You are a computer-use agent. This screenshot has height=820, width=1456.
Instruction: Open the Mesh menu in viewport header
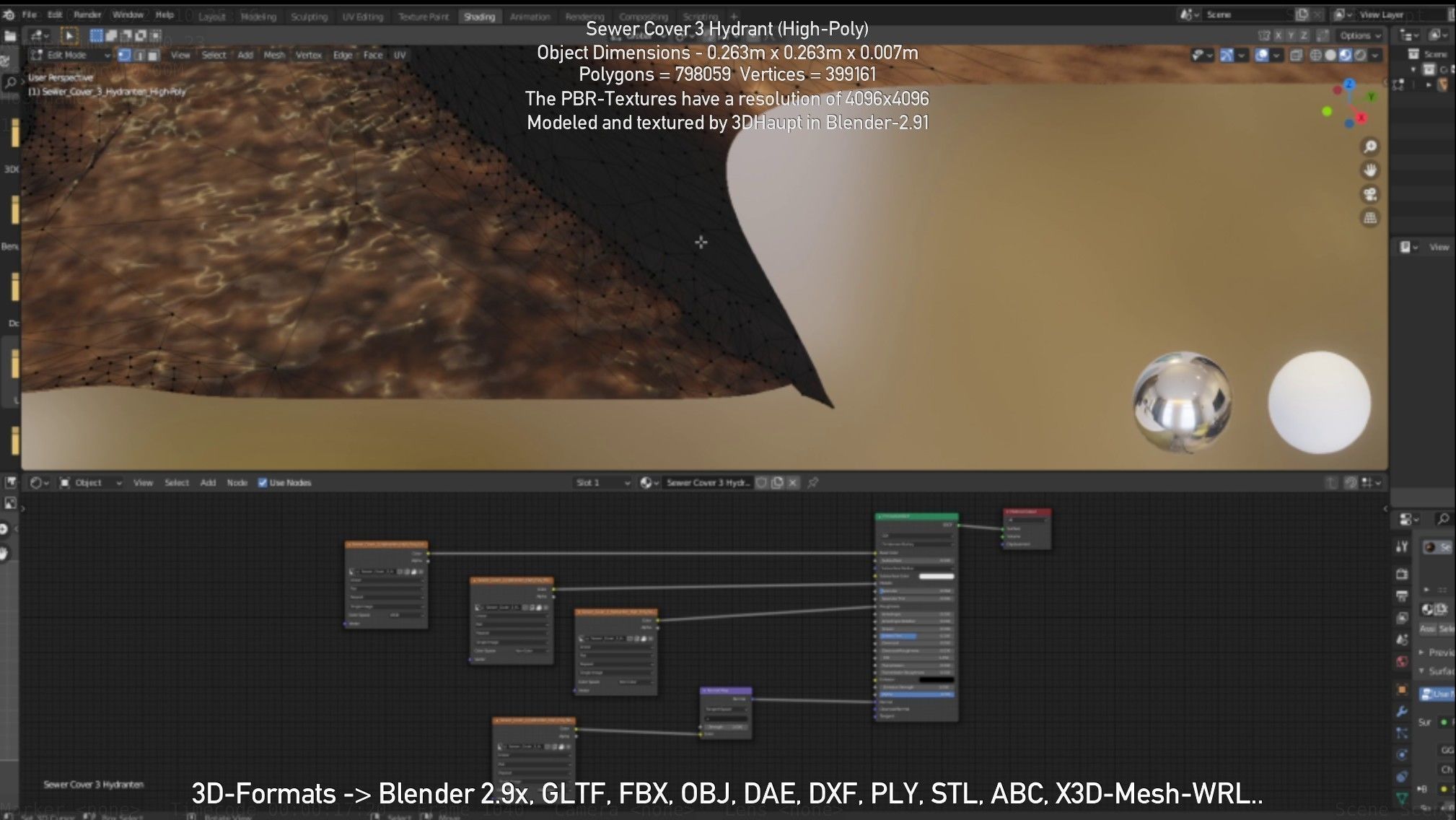[x=273, y=56]
